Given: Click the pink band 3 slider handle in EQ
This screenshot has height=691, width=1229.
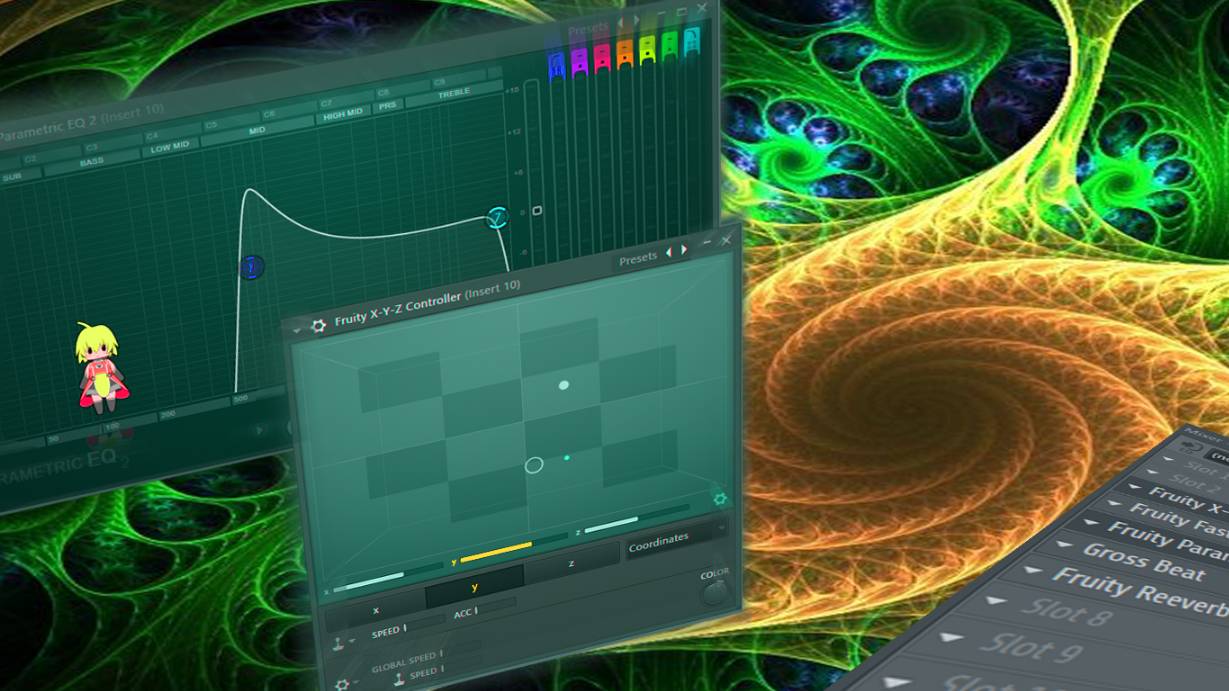Looking at the screenshot, I should (603, 57).
